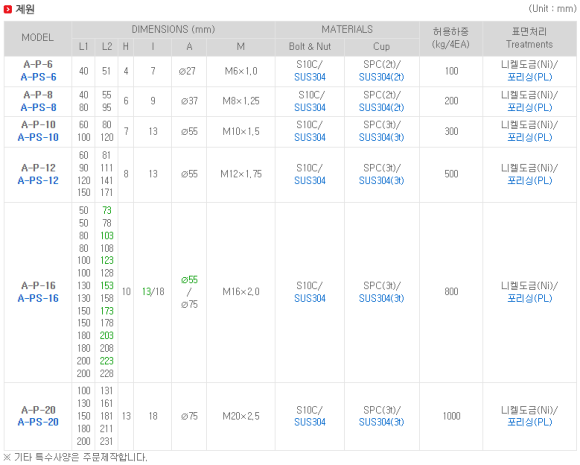Viewport: 580px width, 465px height.
Task: Open the A-PS-20 model link
Action: [x=38, y=422]
